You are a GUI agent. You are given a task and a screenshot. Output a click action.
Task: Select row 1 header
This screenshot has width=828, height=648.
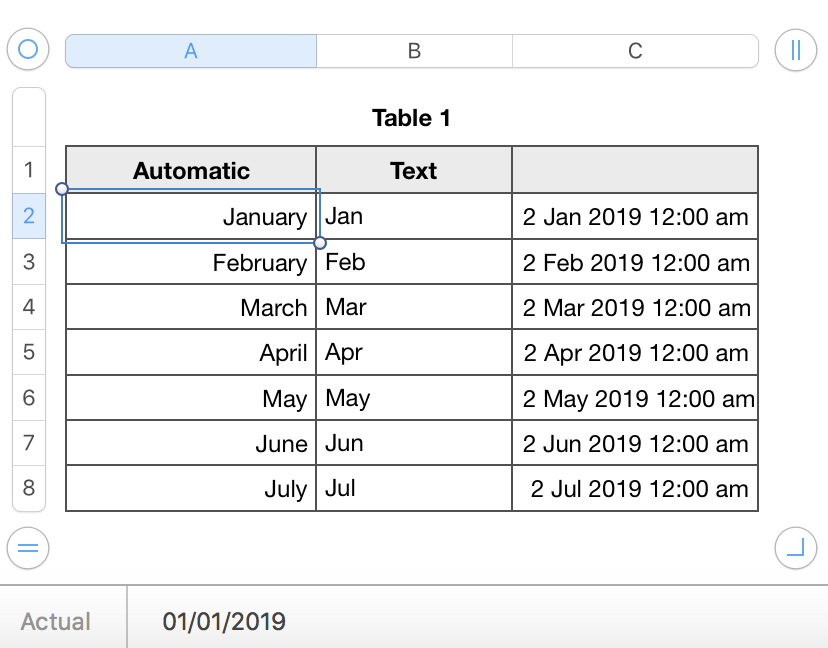(29, 170)
